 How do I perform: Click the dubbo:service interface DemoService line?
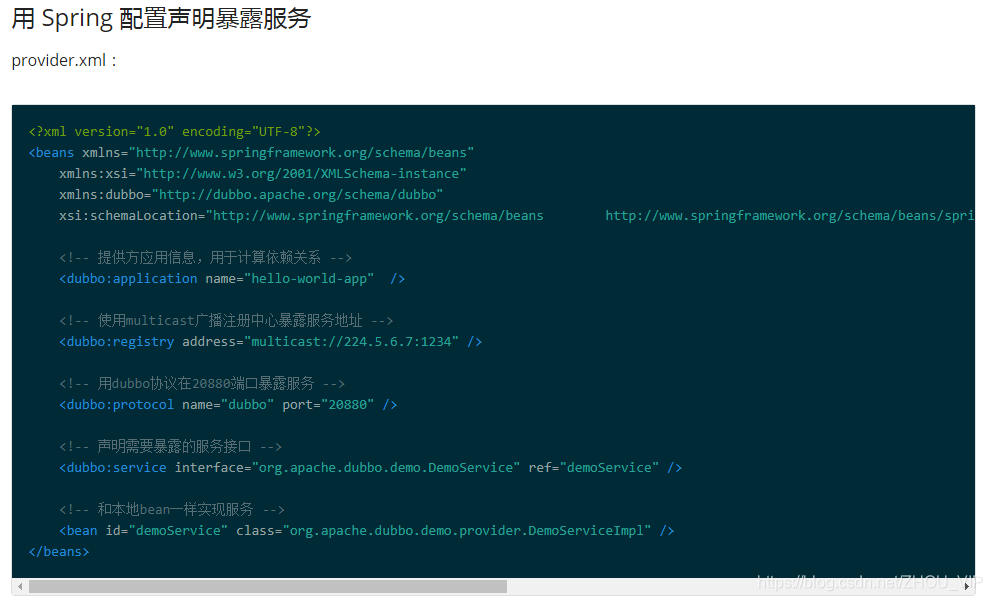370,468
